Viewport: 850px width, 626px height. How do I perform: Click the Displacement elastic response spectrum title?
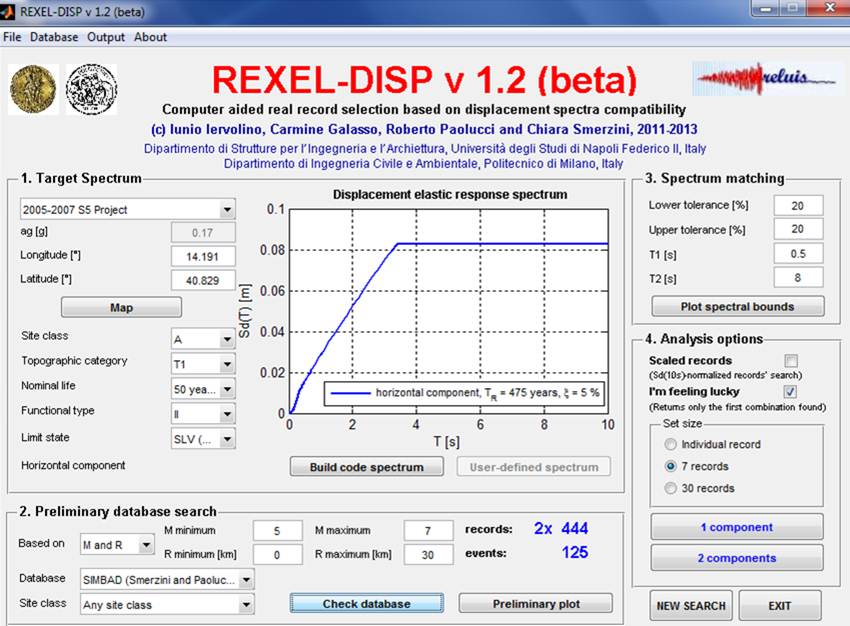[x=450, y=195]
